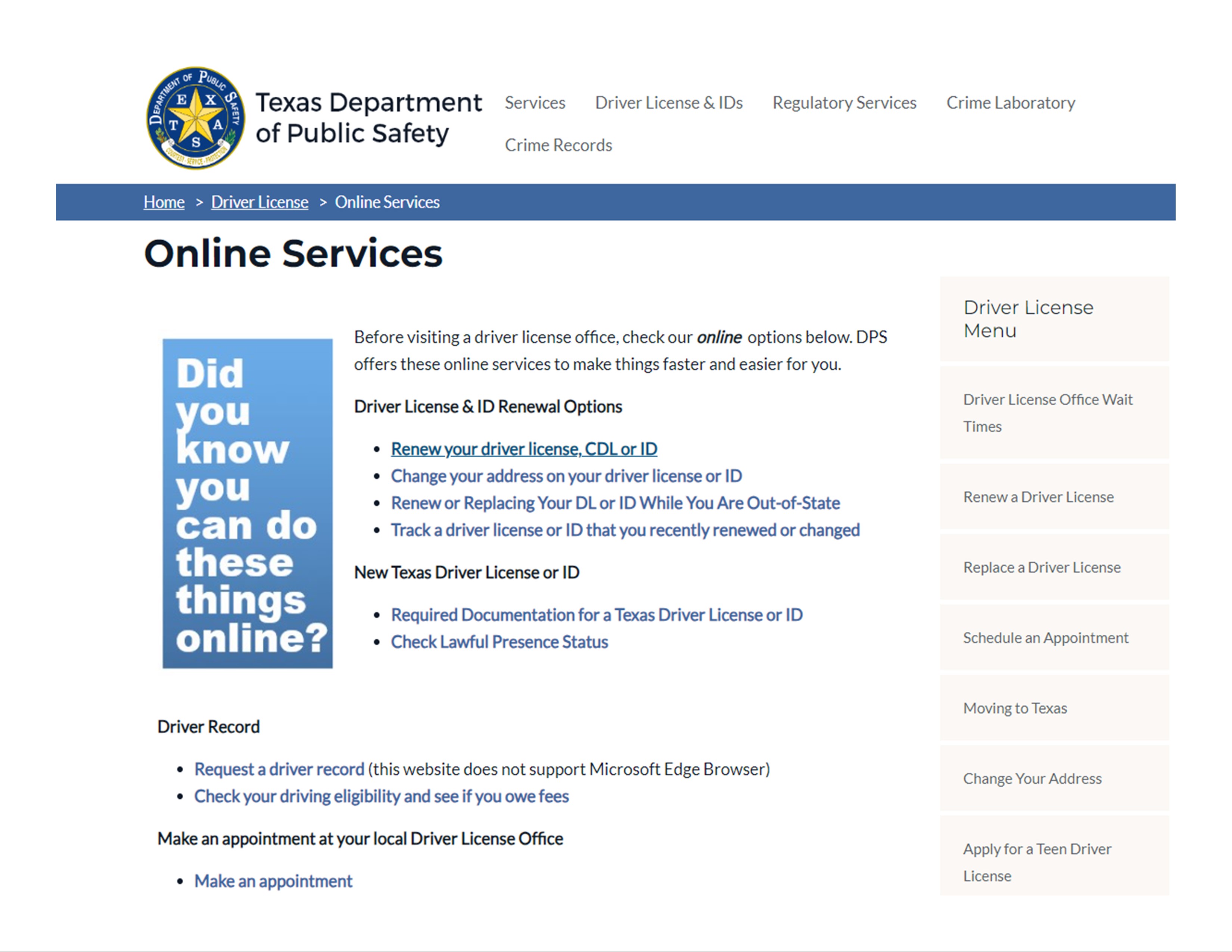Open the Driver License & IDs menu
This screenshot has height=952, width=1232.
pyautogui.click(x=669, y=103)
